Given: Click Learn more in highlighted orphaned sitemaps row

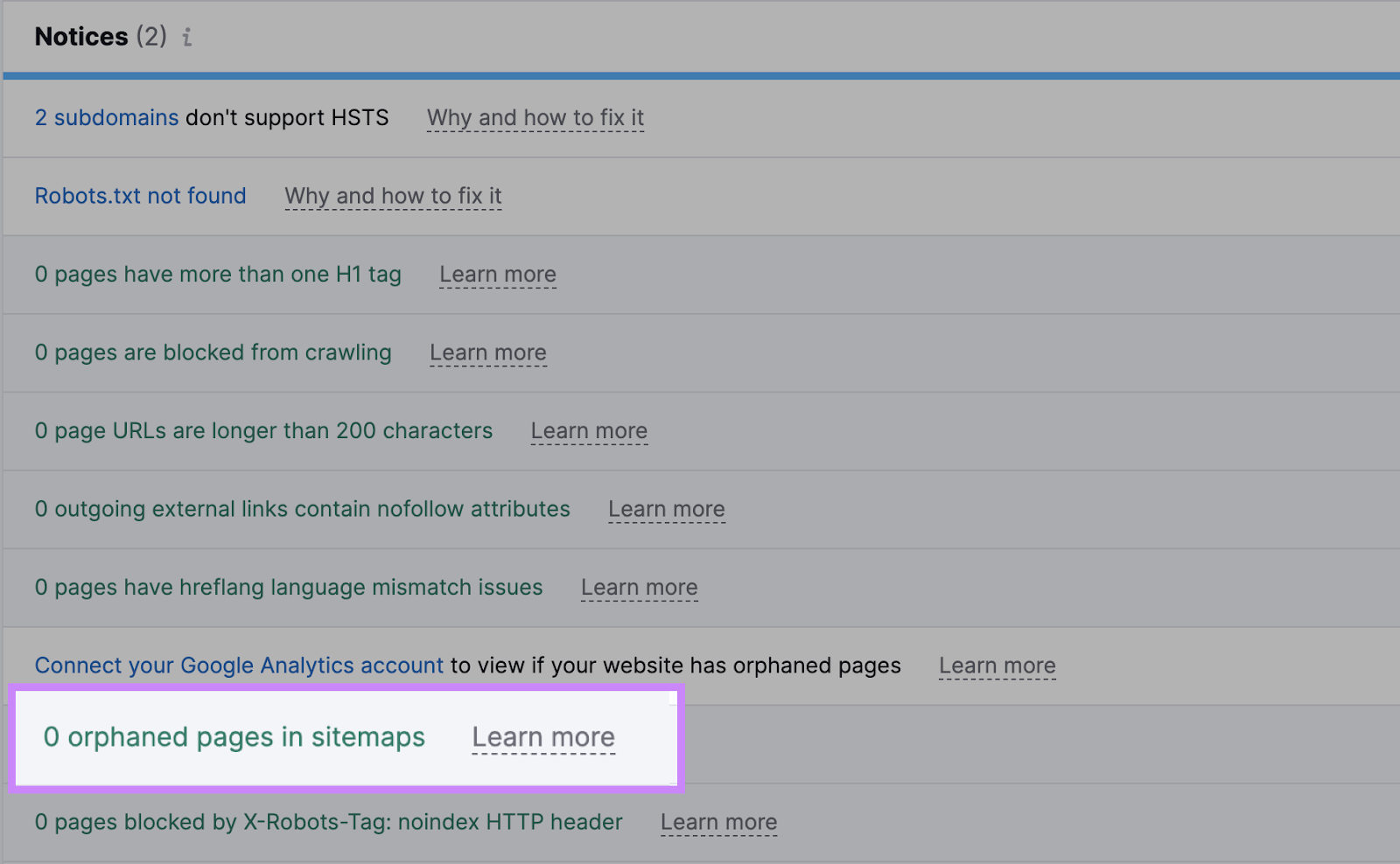Looking at the screenshot, I should 543,737.
